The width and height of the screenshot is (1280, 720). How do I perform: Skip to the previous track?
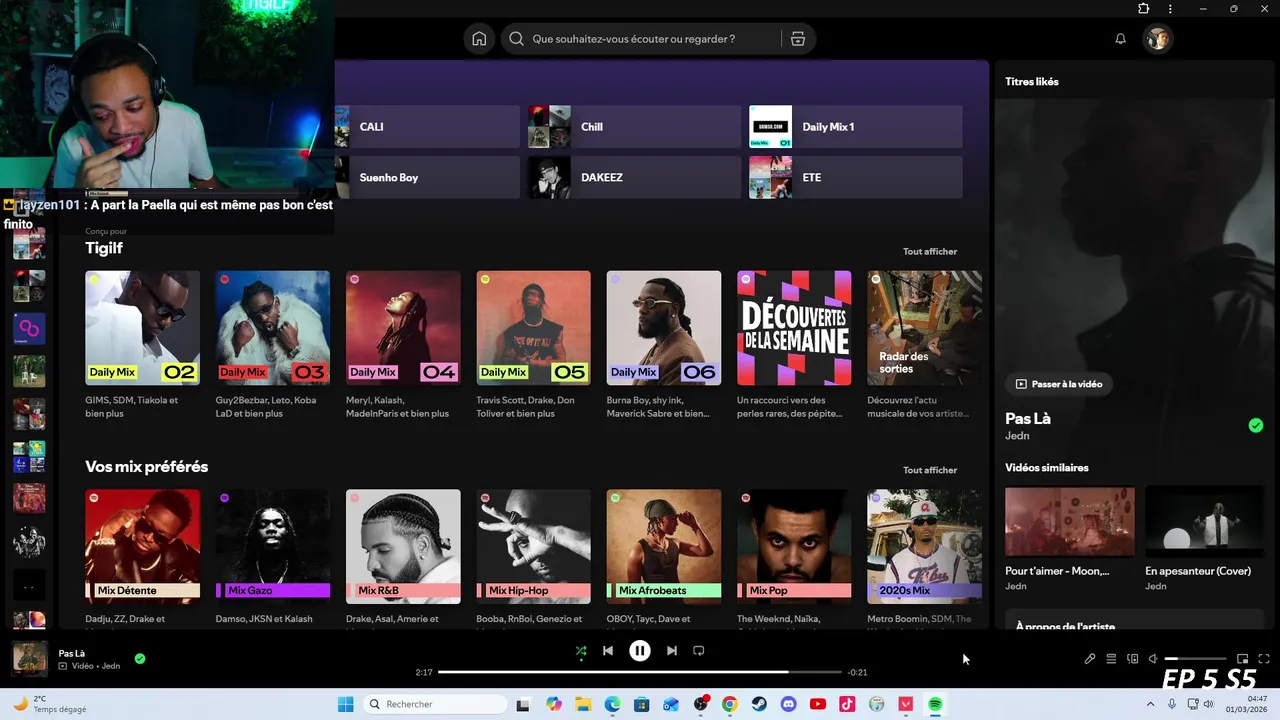point(607,651)
